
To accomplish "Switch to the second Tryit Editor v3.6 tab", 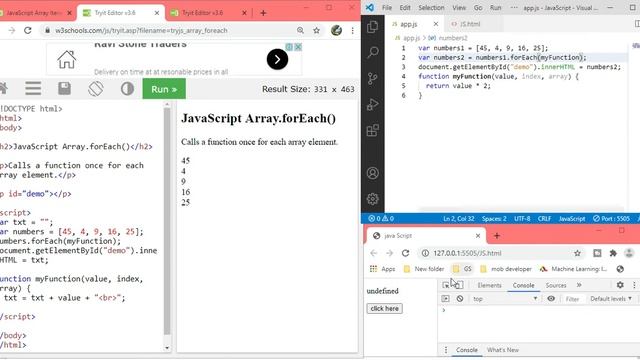I will pos(208,13).
